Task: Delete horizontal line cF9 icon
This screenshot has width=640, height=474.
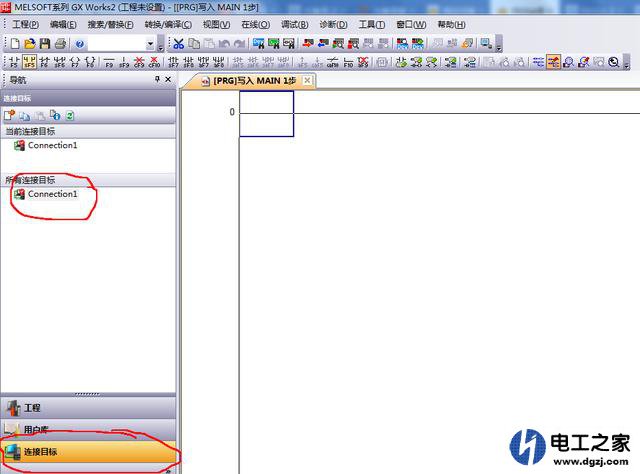Action: point(139,62)
